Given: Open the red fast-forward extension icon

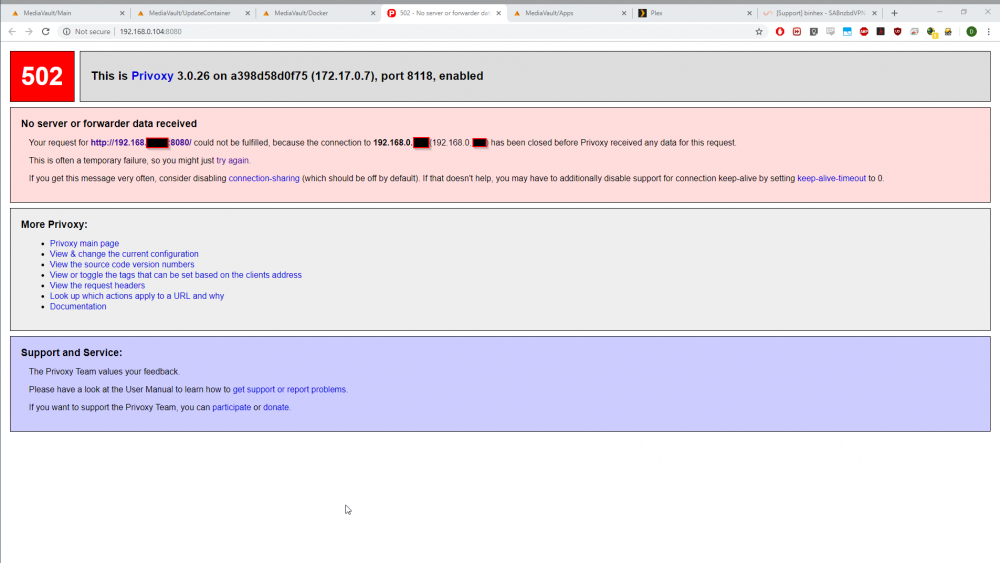Looking at the screenshot, I should pos(797,31).
